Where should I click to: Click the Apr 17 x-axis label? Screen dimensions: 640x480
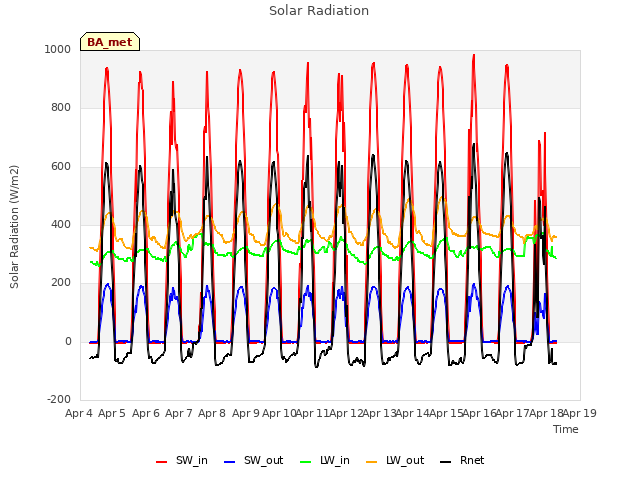click(513, 413)
